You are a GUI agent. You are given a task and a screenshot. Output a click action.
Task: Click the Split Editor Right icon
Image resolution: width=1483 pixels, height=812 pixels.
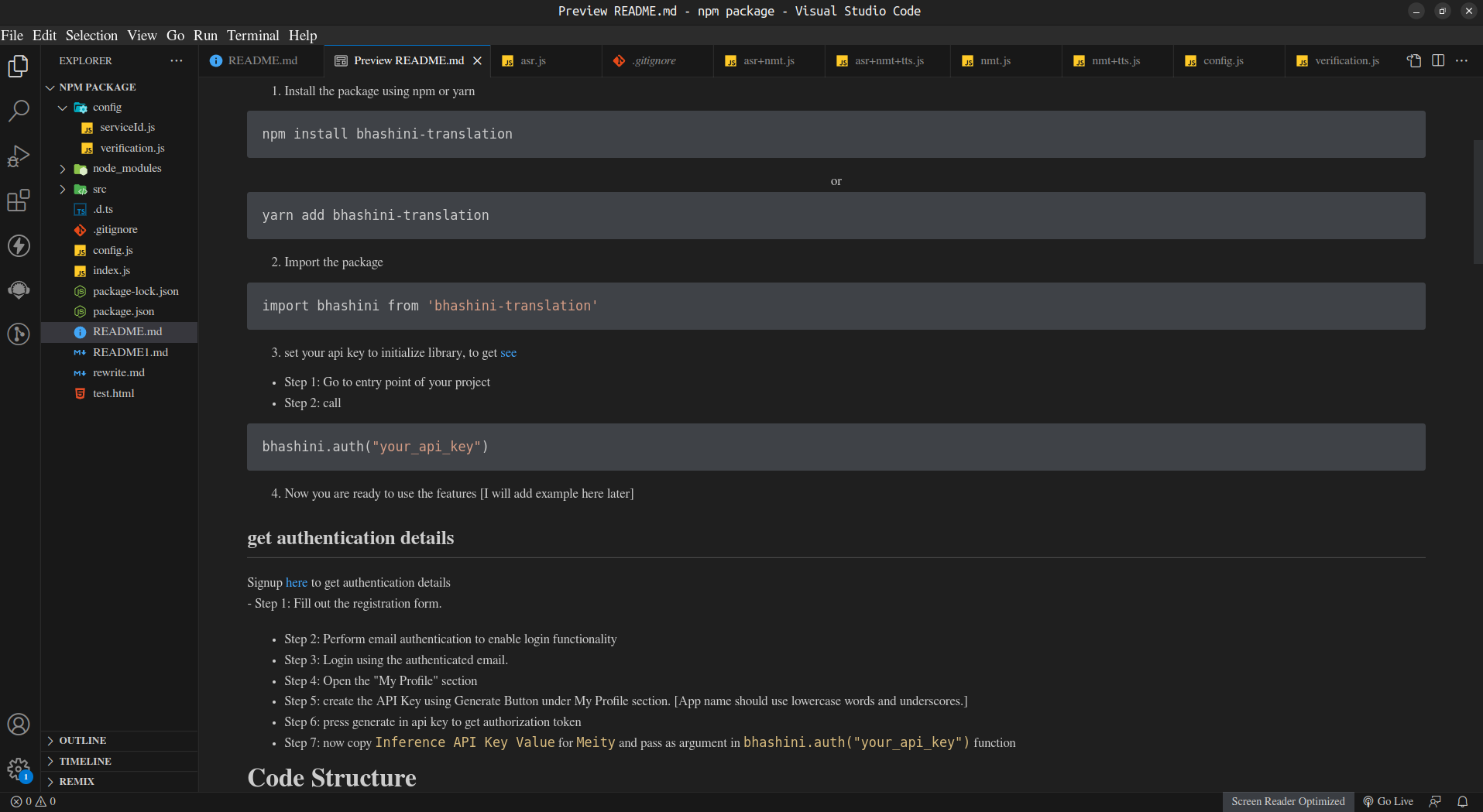1438,60
